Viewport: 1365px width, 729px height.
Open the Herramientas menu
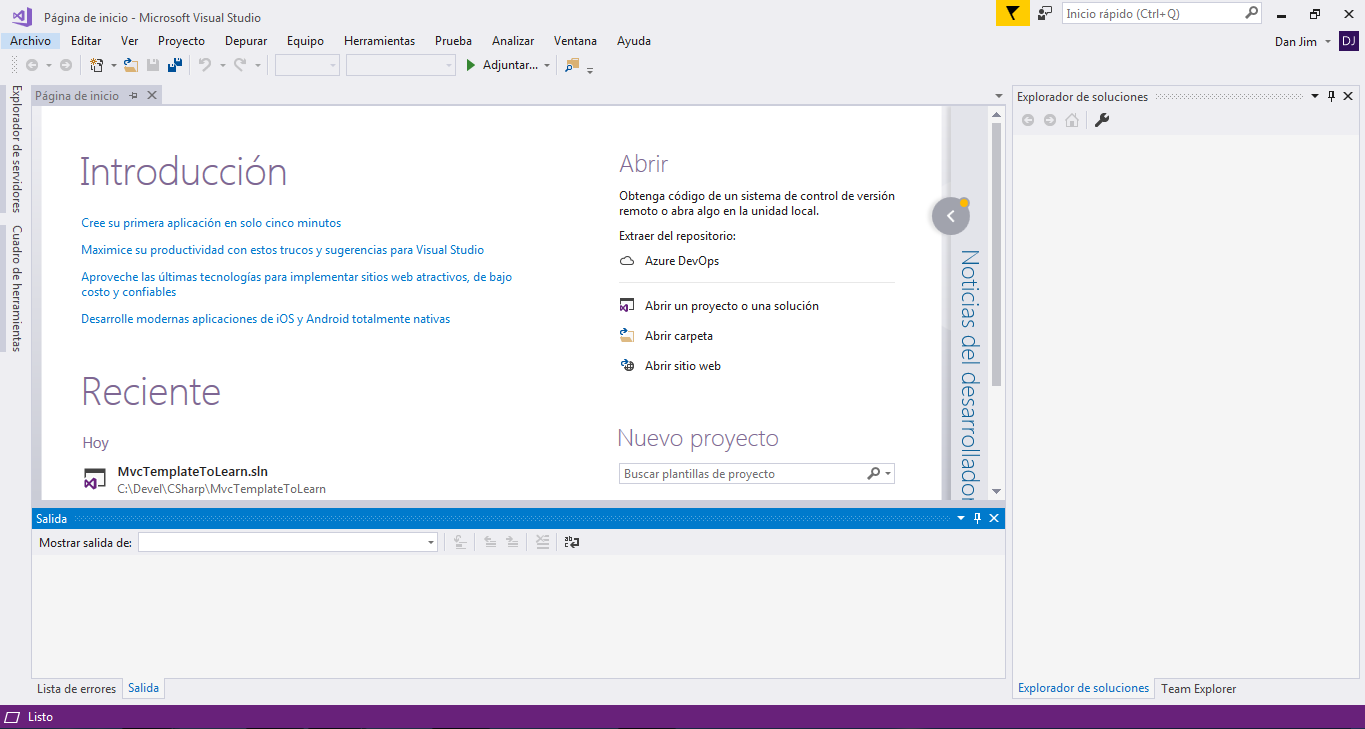pyautogui.click(x=379, y=41)
